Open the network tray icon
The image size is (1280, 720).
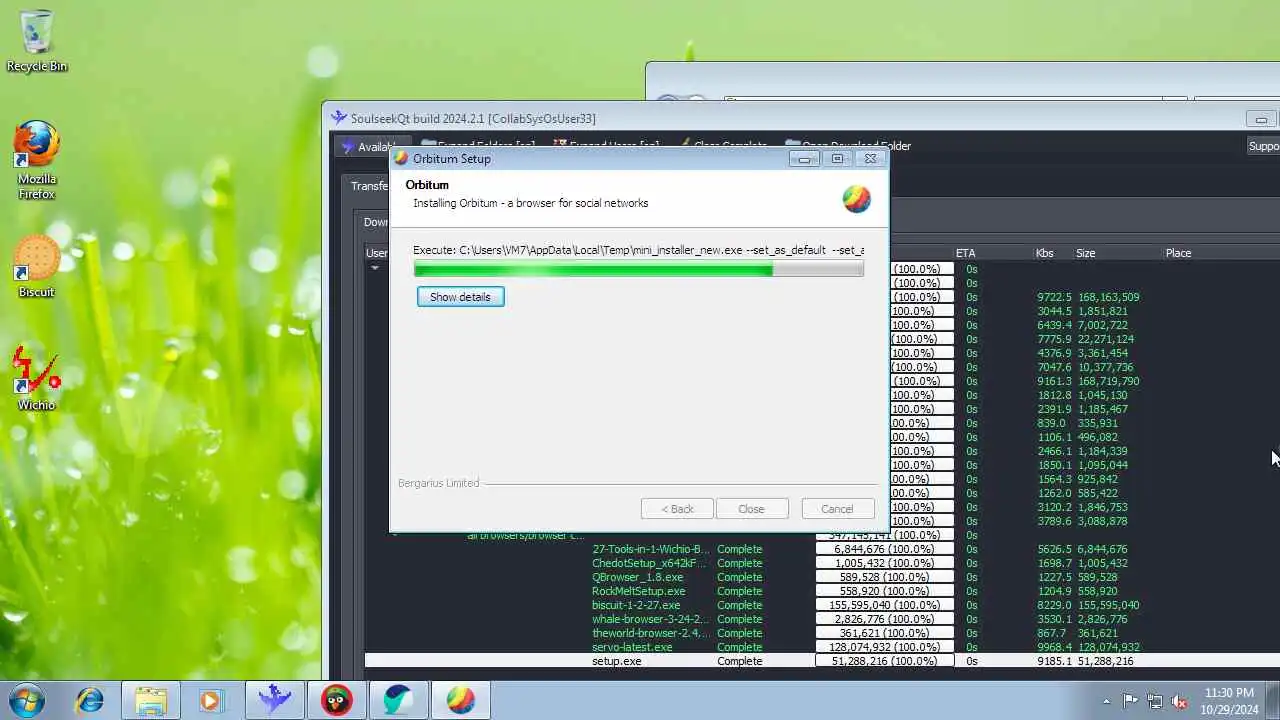(x=1155, y=701)
